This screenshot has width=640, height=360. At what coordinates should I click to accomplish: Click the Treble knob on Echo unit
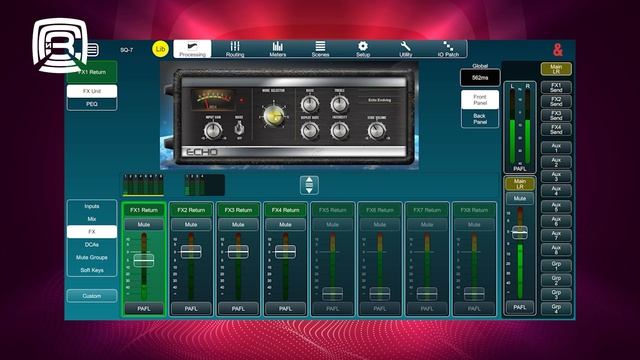point(340,104)
